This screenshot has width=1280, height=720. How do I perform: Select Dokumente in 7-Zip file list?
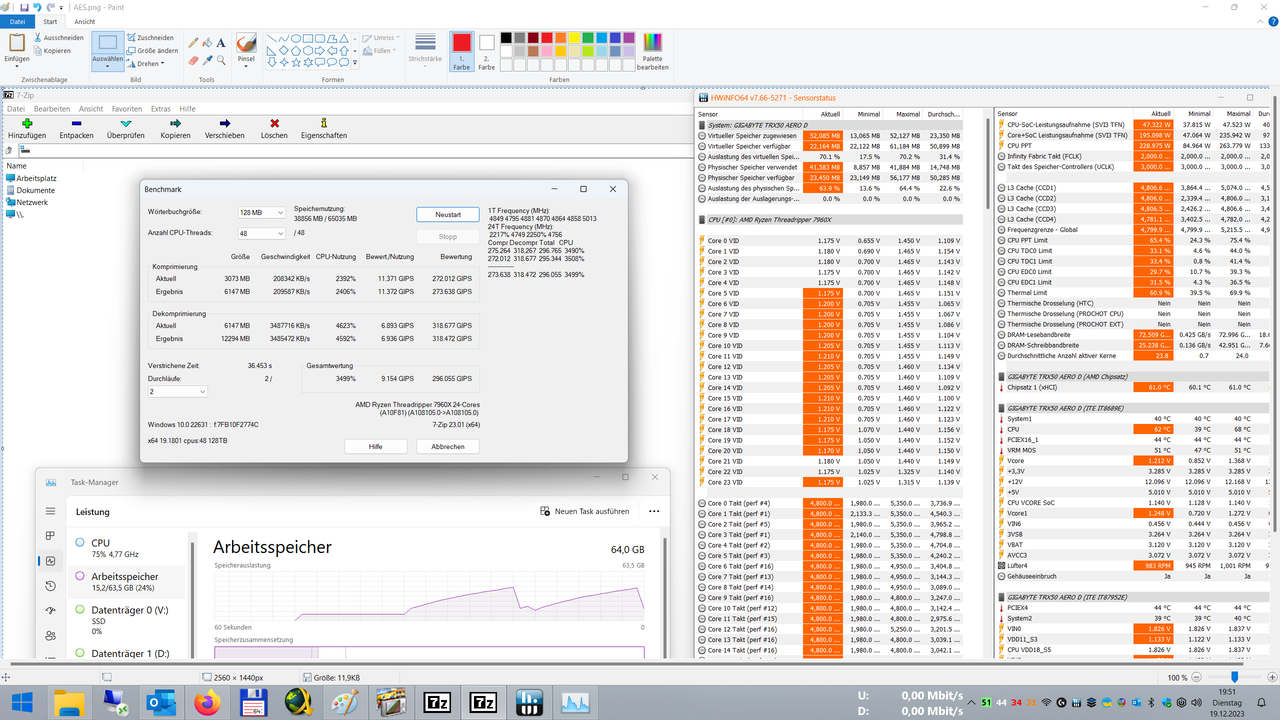30,190
